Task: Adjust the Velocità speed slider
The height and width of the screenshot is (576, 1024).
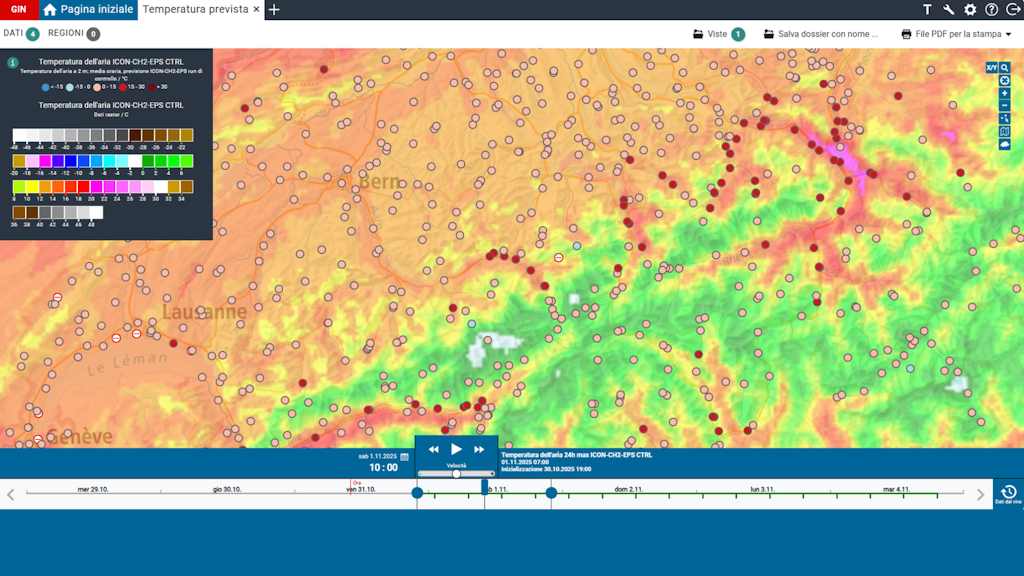Action: (x=456, y=474)
